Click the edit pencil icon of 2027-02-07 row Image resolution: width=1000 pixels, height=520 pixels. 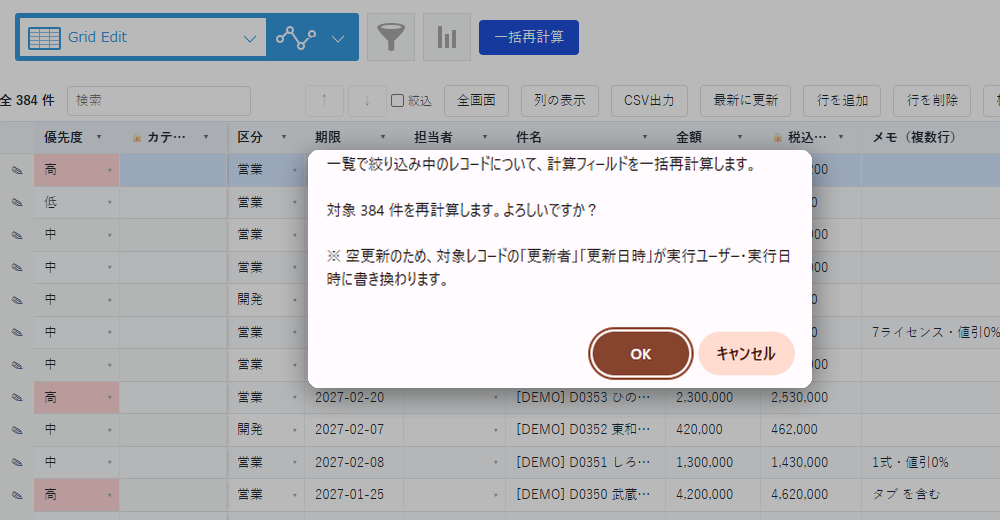tap(17, 430)
